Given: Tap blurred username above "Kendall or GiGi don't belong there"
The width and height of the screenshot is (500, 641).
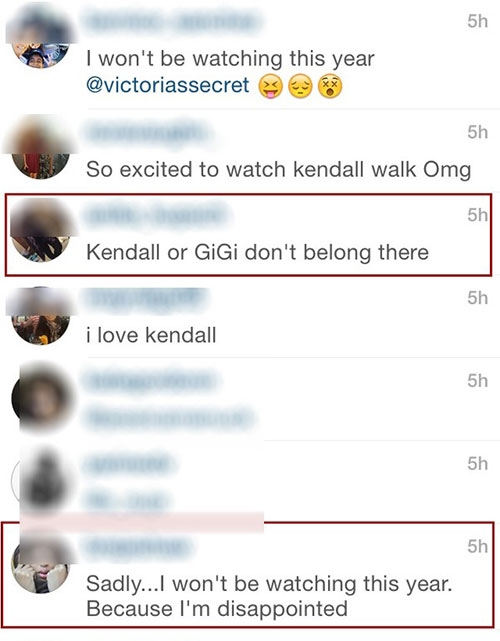Looking at the screenshot, I should click(157, 215).
